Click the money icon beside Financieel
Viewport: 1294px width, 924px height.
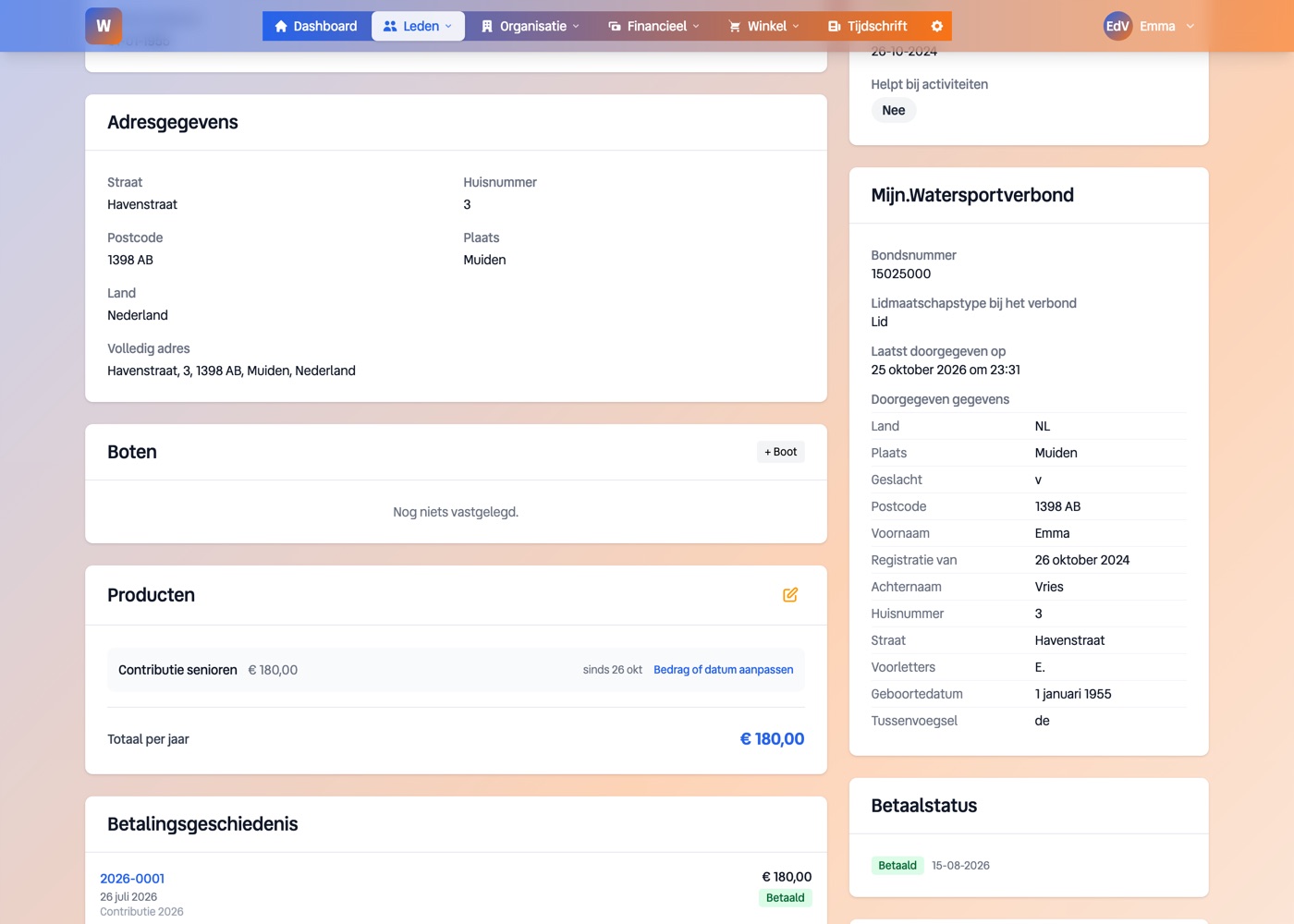pos(615,26)
